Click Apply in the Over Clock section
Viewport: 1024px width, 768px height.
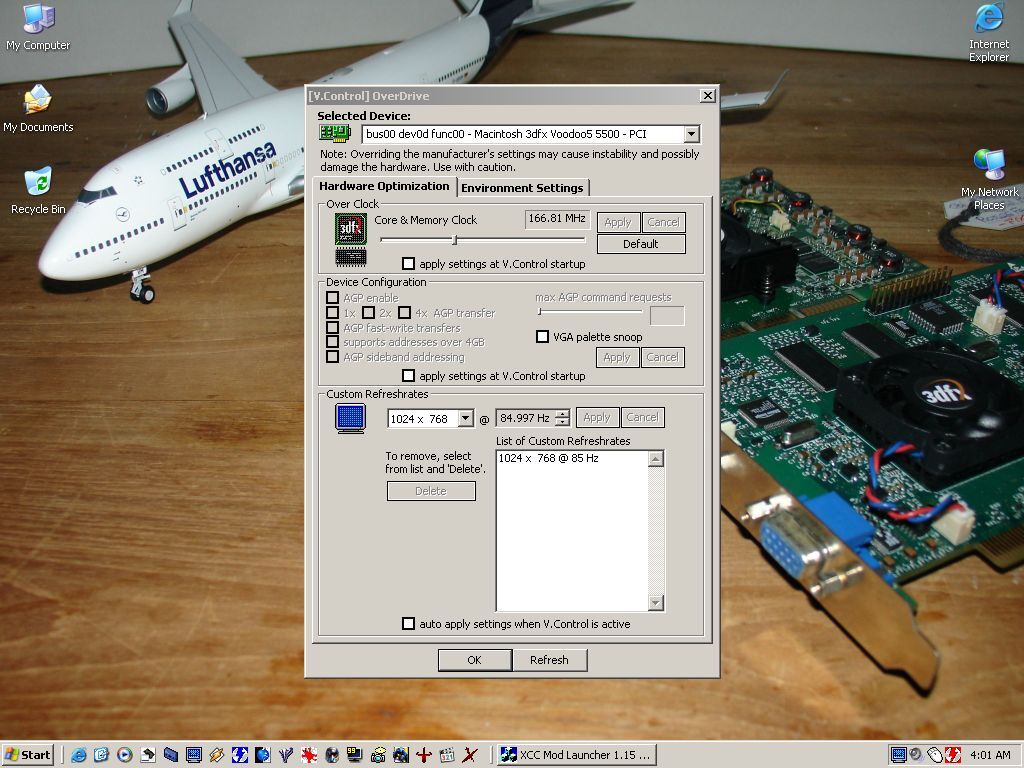618,222
